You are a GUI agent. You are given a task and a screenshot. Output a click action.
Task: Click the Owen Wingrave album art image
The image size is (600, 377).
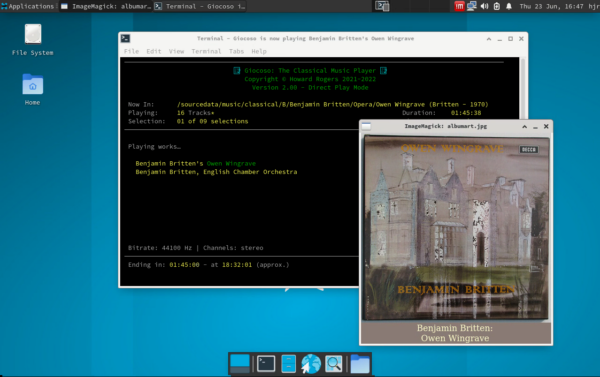(456, 228)
